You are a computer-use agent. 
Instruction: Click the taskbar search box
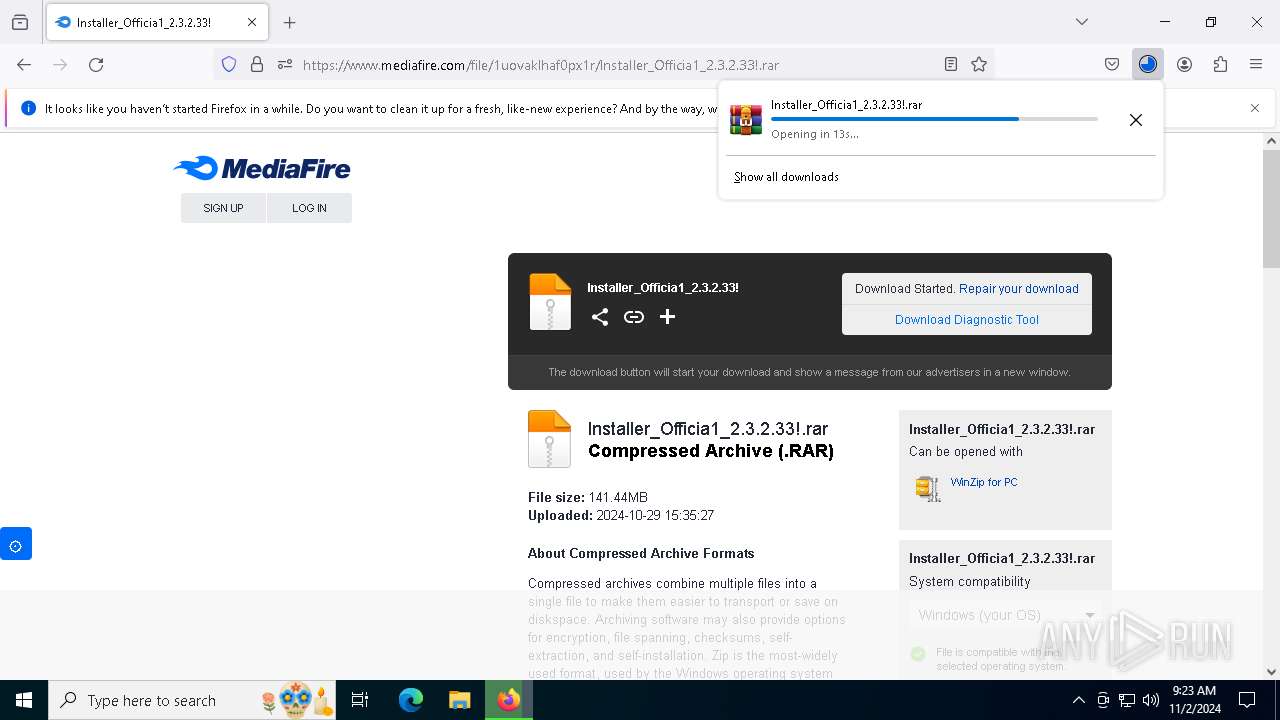coord(192,700)
